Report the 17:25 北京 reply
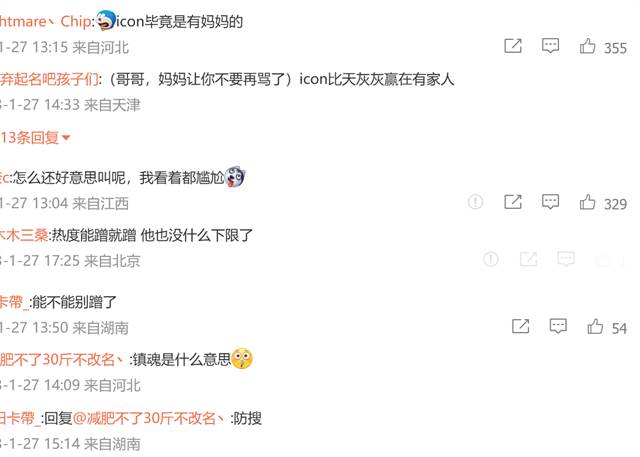This screenshot has width=640, height=457. click(x=491, y=259)
